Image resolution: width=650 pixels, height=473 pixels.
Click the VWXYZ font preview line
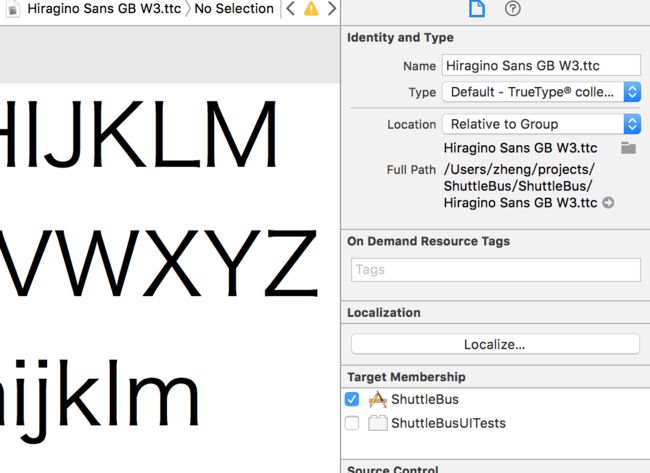[159, 263]
